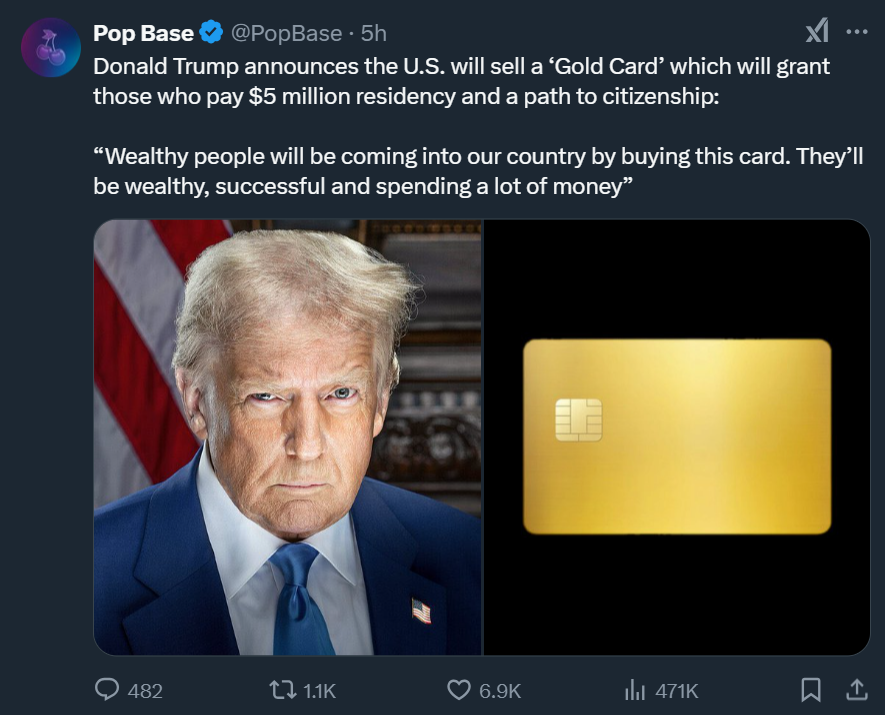Open the gold card image
Viewport: 885px width, 715px height.
click(677, 437)
